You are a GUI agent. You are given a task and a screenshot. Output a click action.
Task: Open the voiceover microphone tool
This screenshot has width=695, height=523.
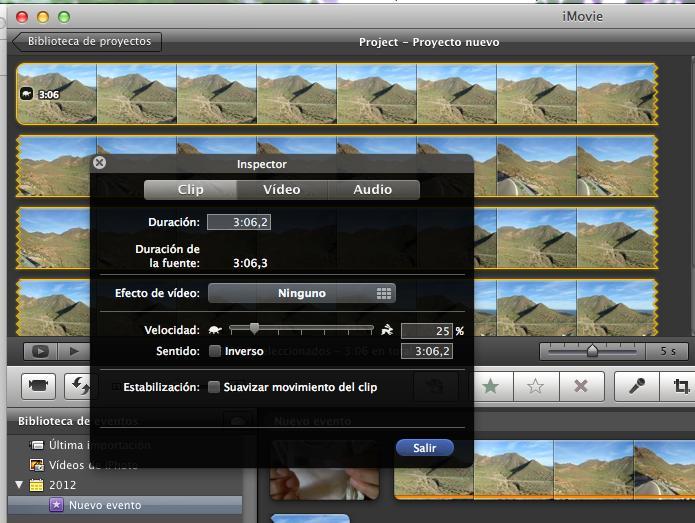pyautogui.click(x=636, y=386)
